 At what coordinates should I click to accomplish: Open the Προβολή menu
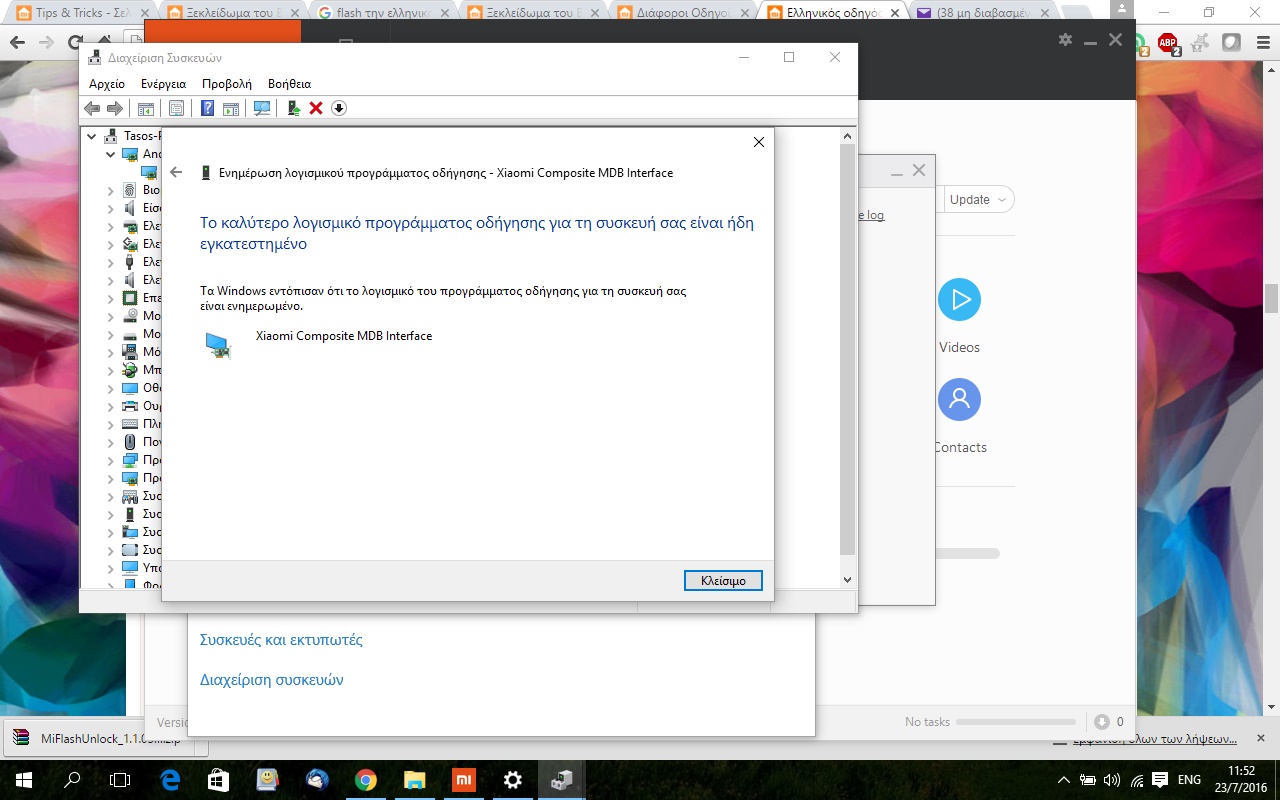pos(227,84)
